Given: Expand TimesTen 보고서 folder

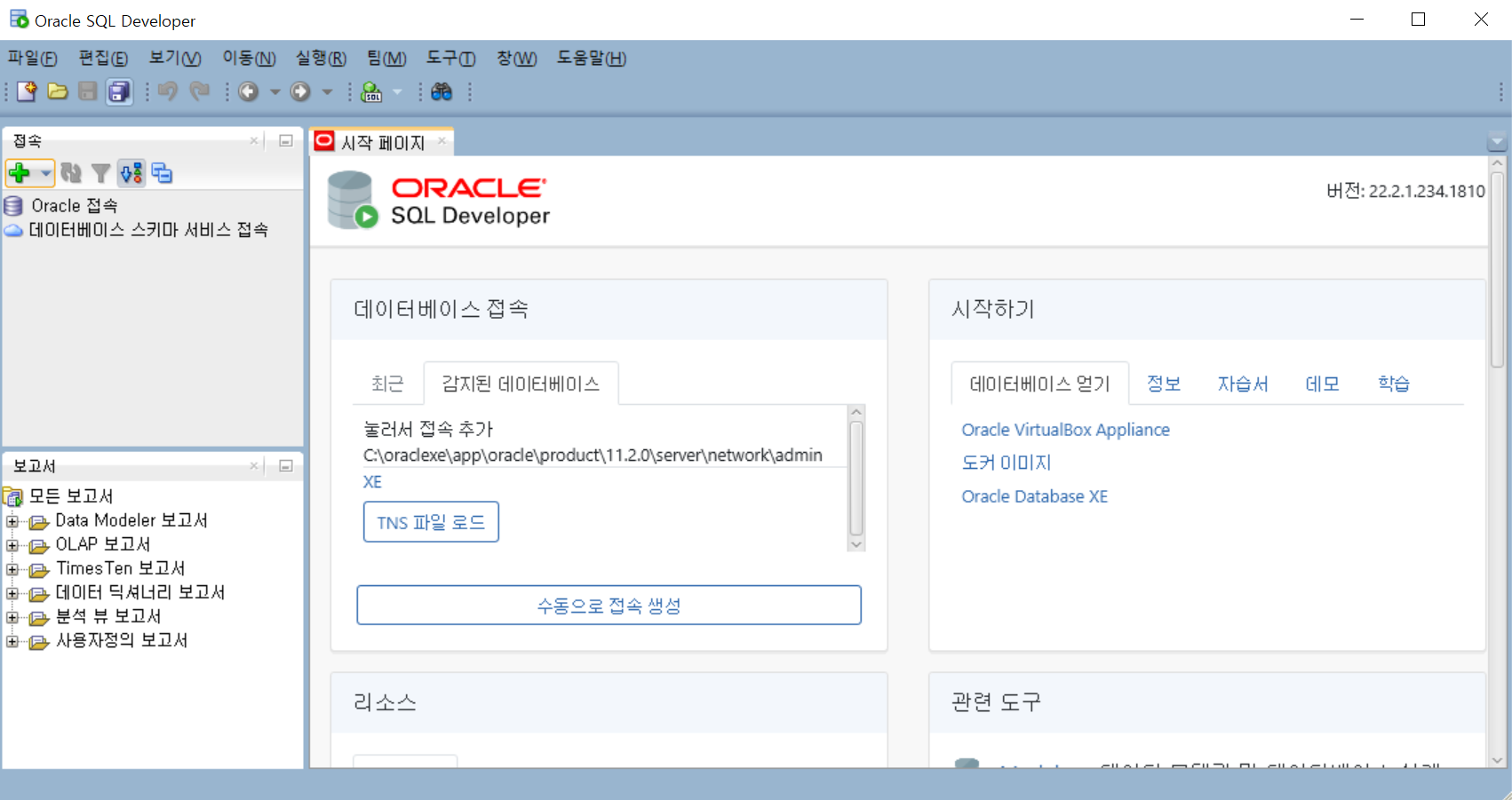Looking at the screenshot, I should pyautogui.click(x=12, y=569).
